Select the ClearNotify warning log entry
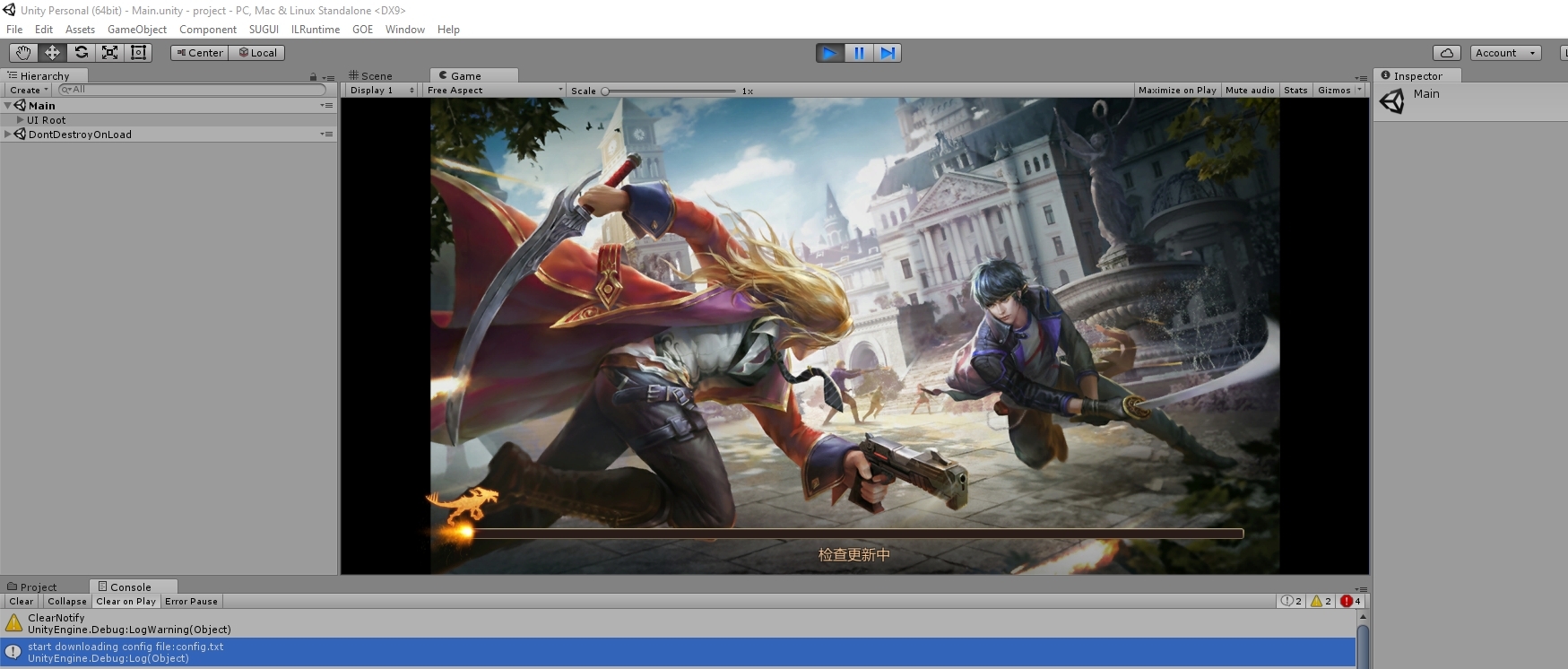The width and height of the screenshot is (1568, 669). [678, 623]
